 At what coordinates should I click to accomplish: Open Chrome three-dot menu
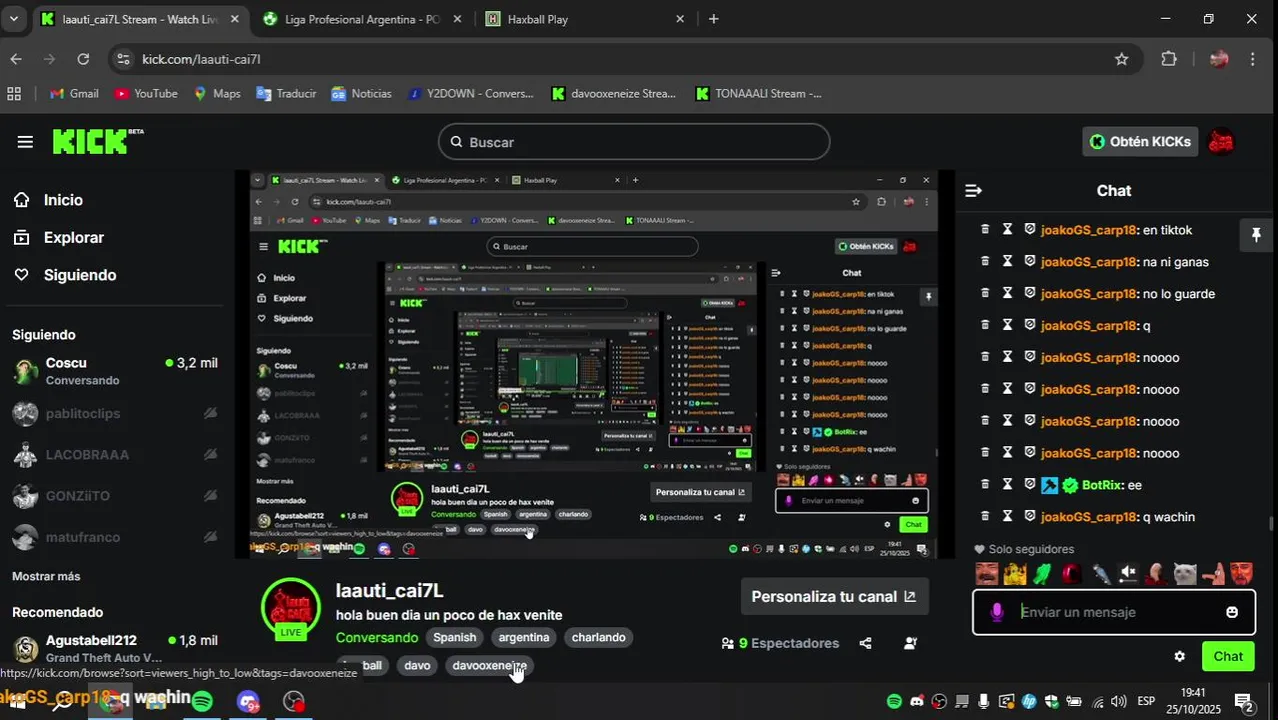1252,59
